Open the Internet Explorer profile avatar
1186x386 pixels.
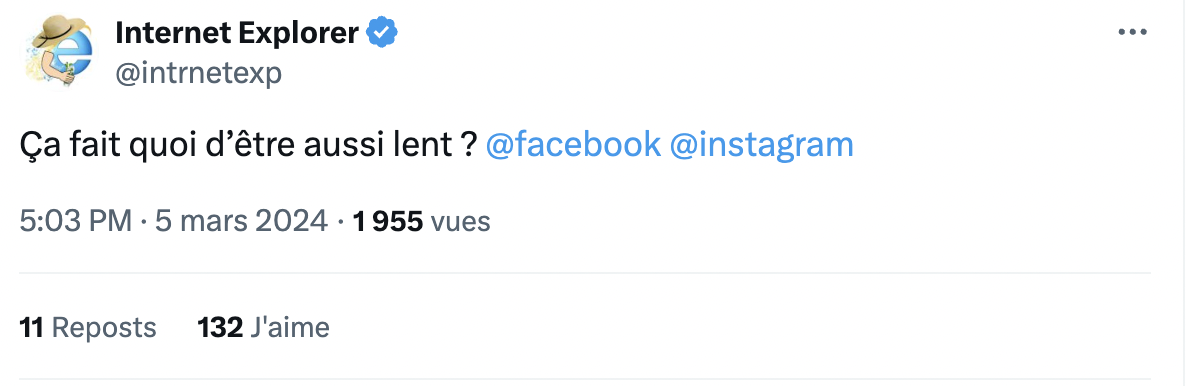point(58,52)
